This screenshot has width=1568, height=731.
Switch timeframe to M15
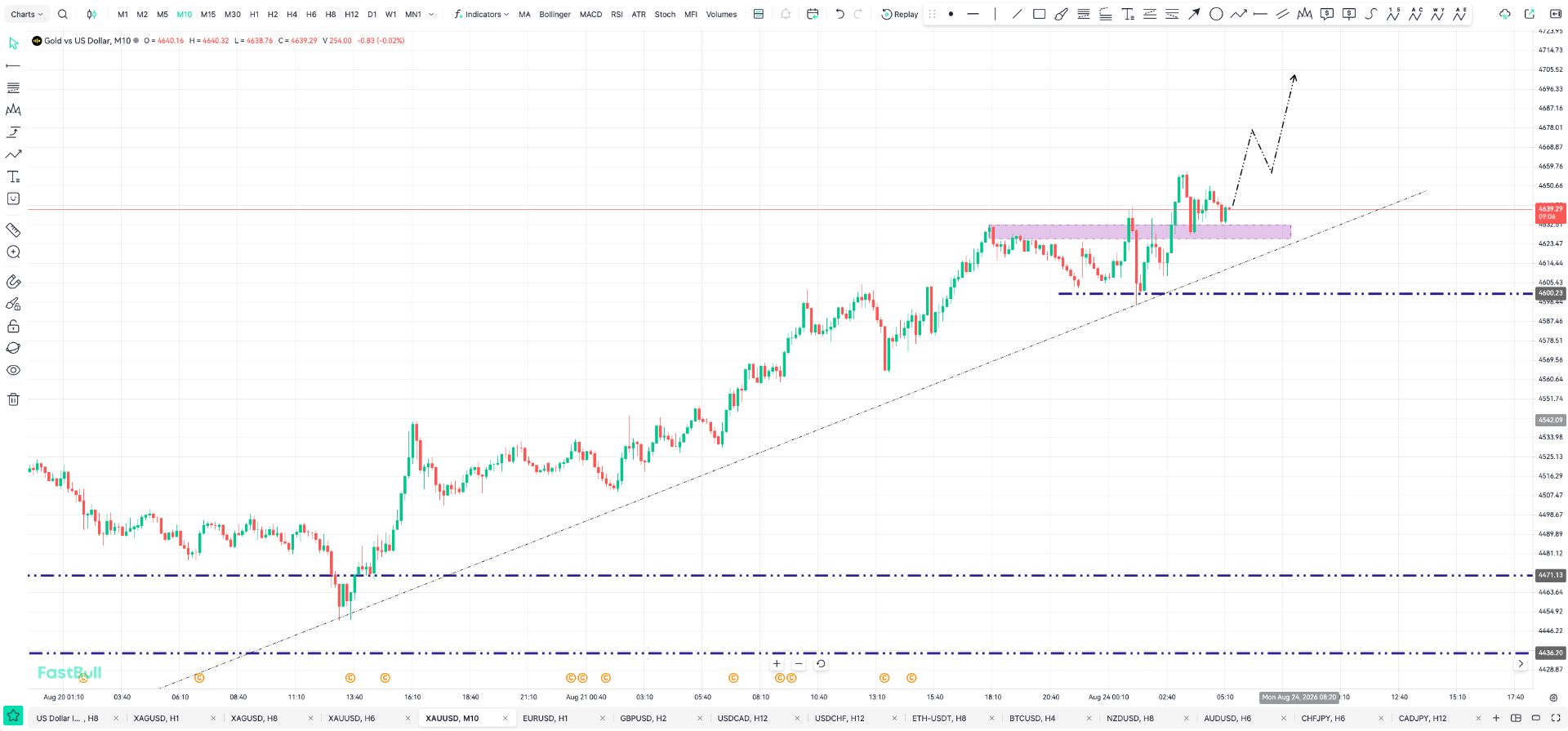[x=208, y=14]
